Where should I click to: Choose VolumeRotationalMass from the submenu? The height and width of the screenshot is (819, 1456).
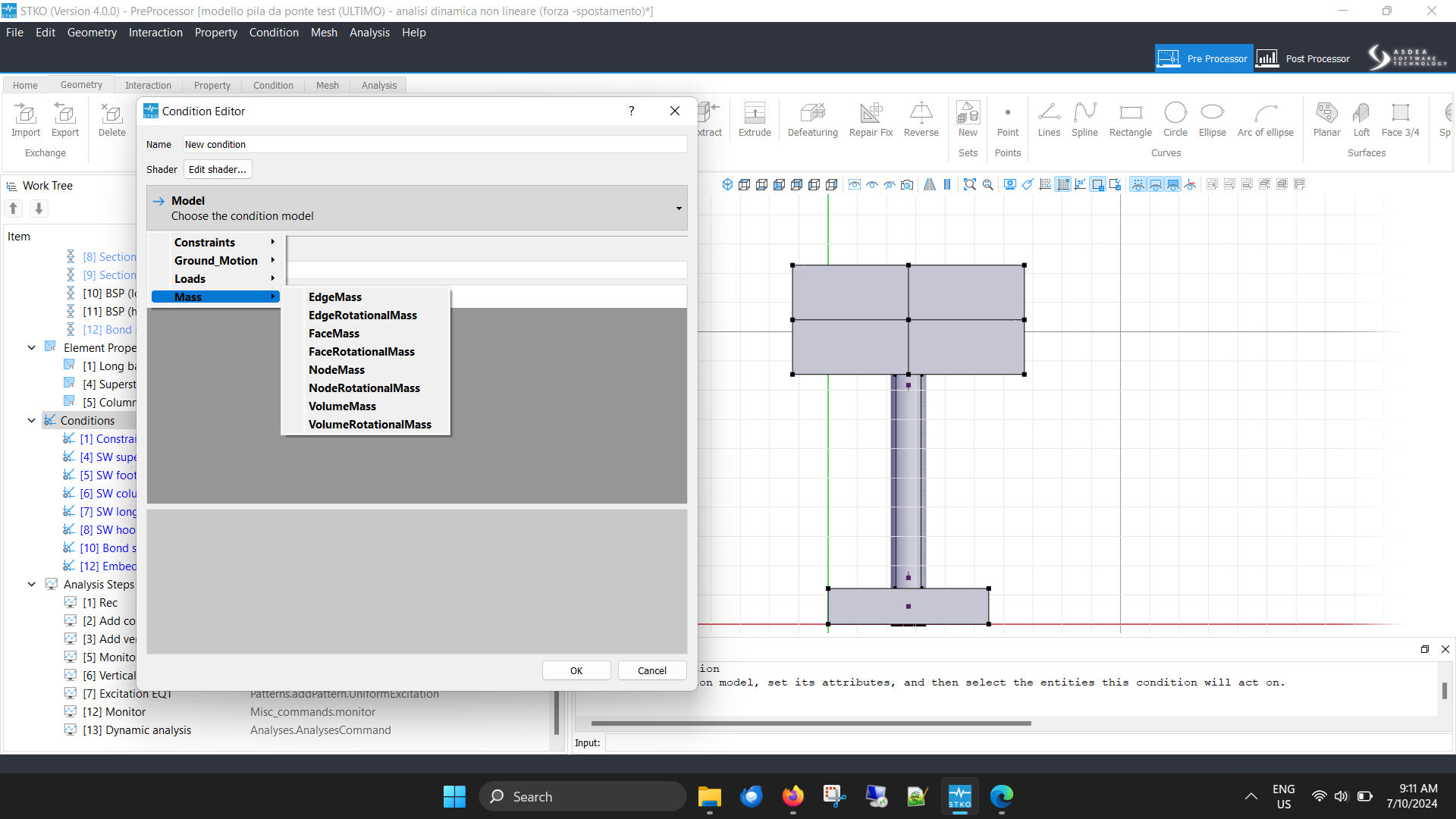369,425
